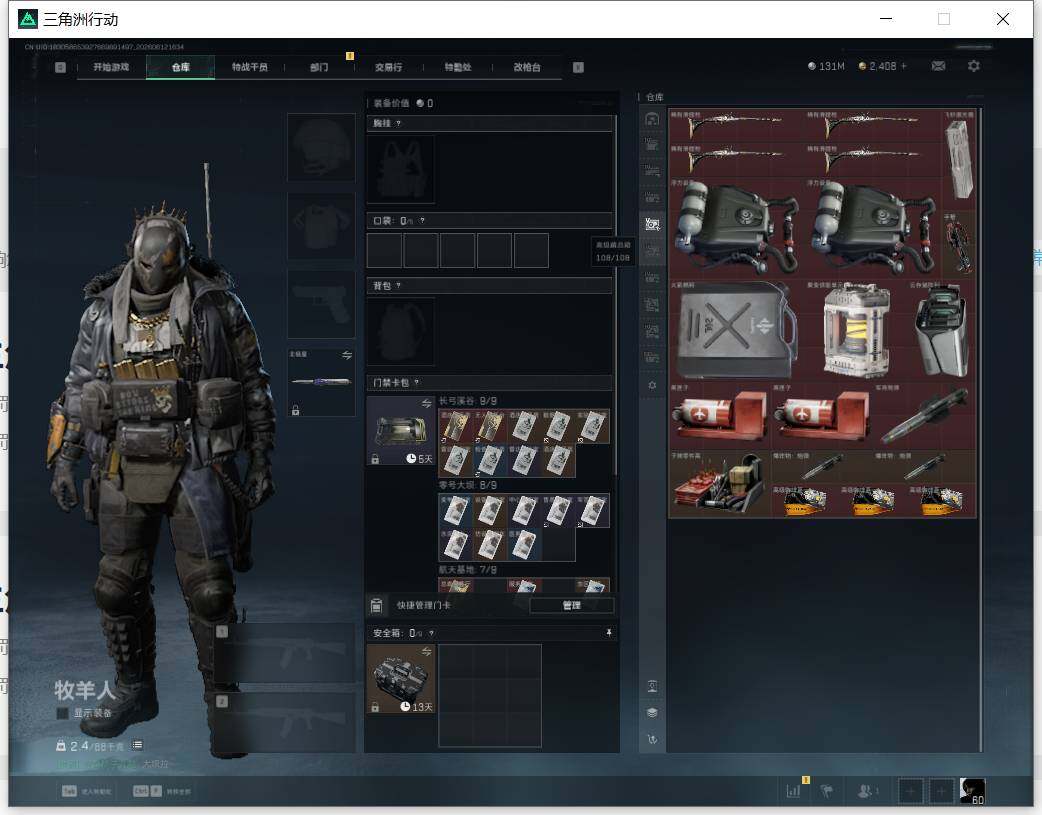Click the mail envelope icon

click(938, 66)
